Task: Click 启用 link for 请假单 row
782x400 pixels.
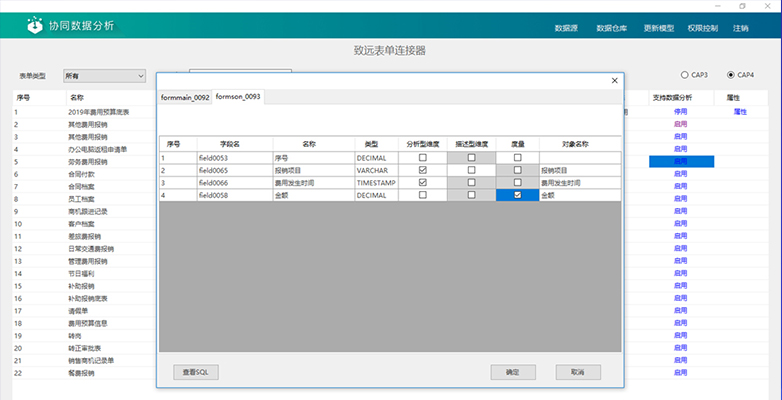Action: coord(681,310)
